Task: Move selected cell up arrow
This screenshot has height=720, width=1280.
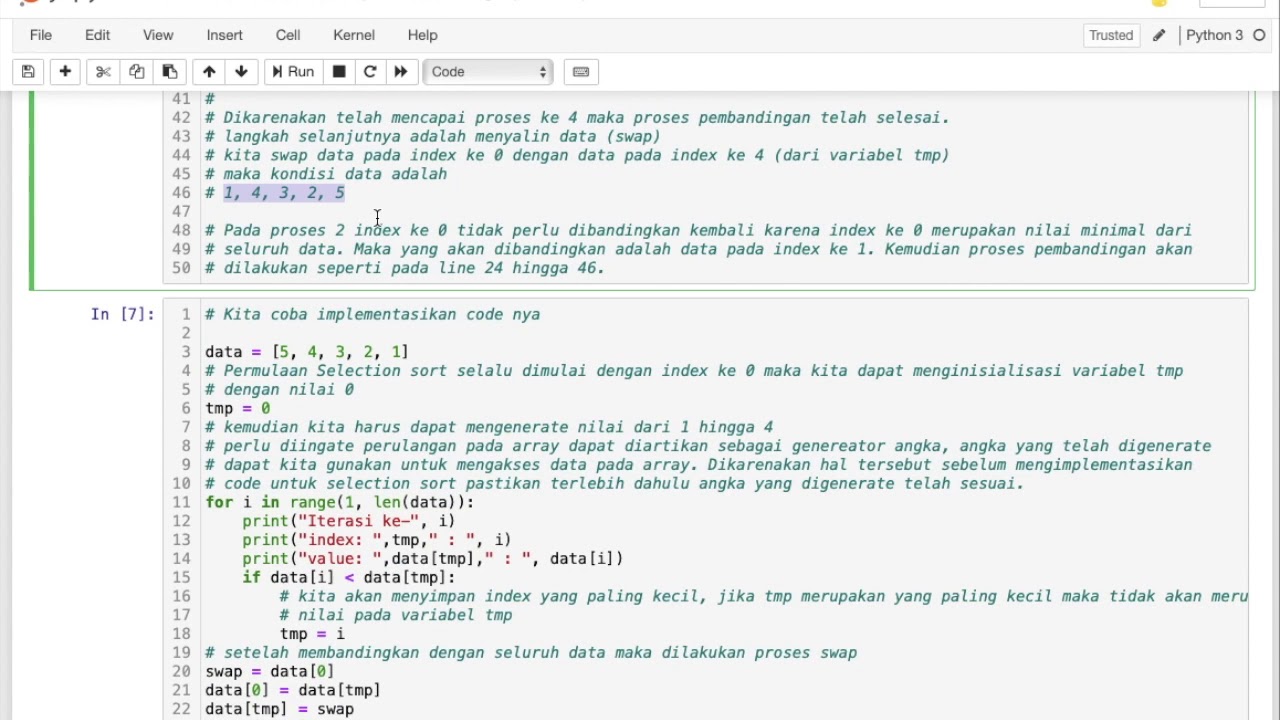Action: (x=209, y=72)
